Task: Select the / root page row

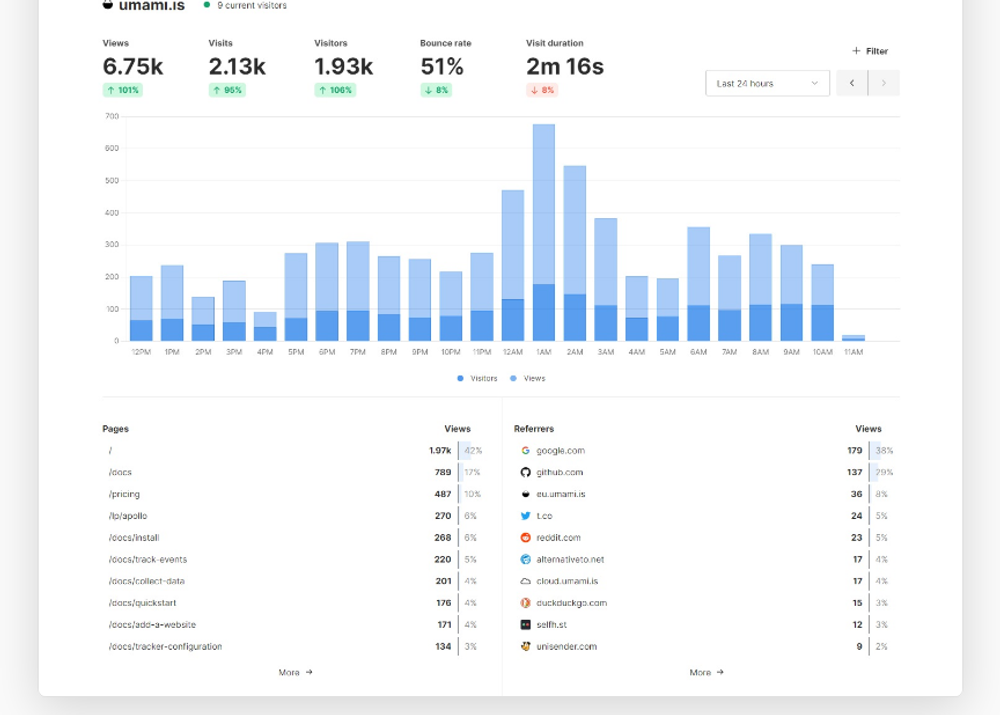Action: [296, 451]
